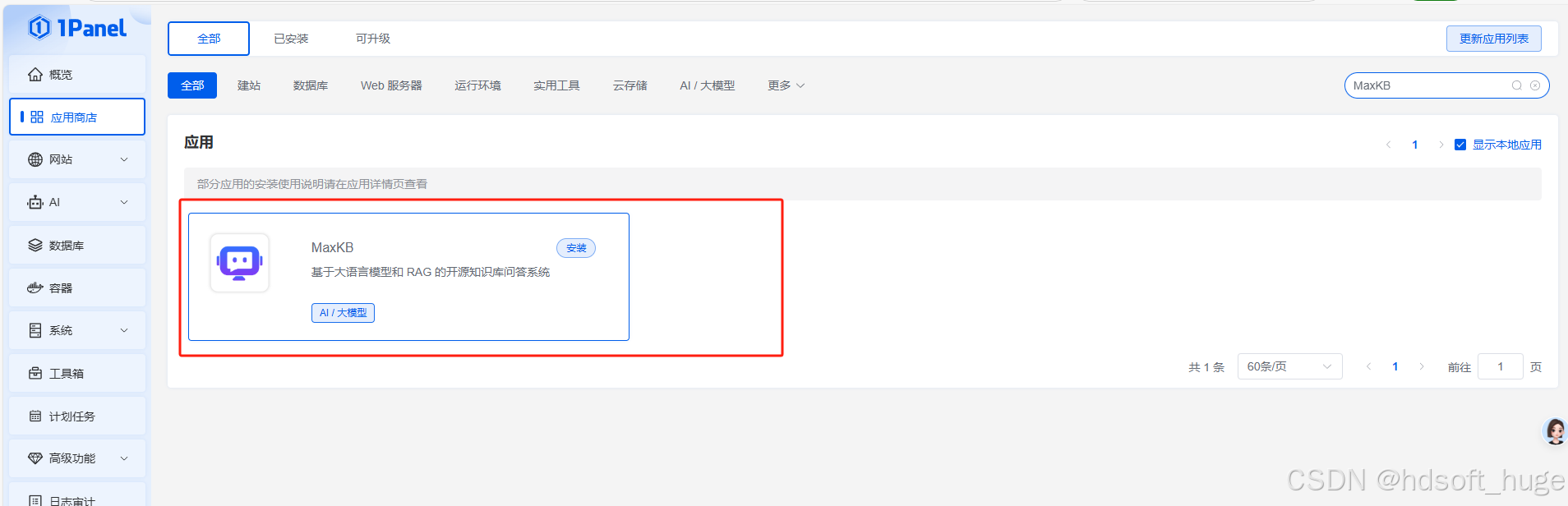The image size is (1568, 506).
Task: Click the 高级功能 diamond icon
Action: point(35,458)
